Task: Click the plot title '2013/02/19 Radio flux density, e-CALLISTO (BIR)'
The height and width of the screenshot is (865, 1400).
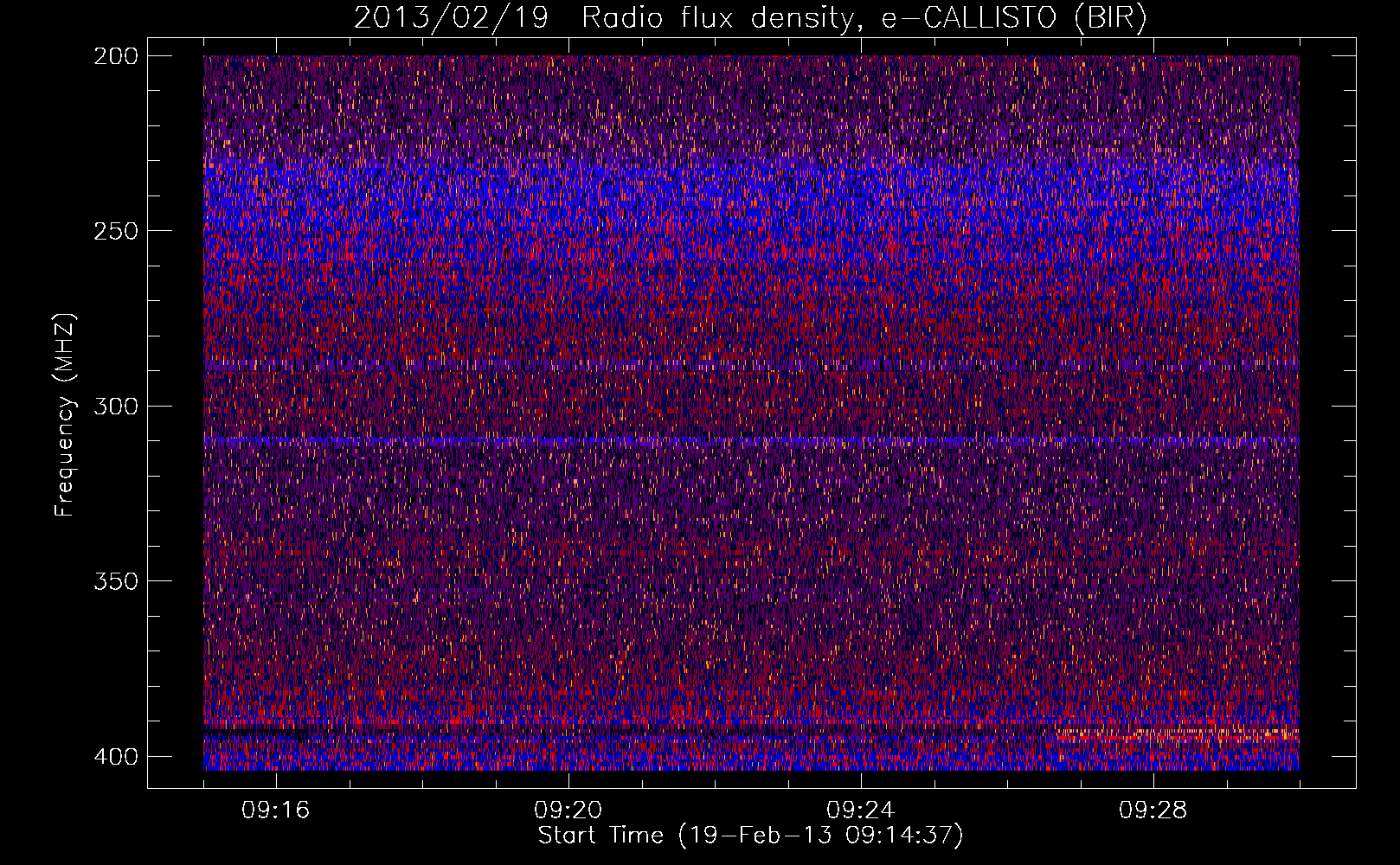Action: [x=750, y=18]
